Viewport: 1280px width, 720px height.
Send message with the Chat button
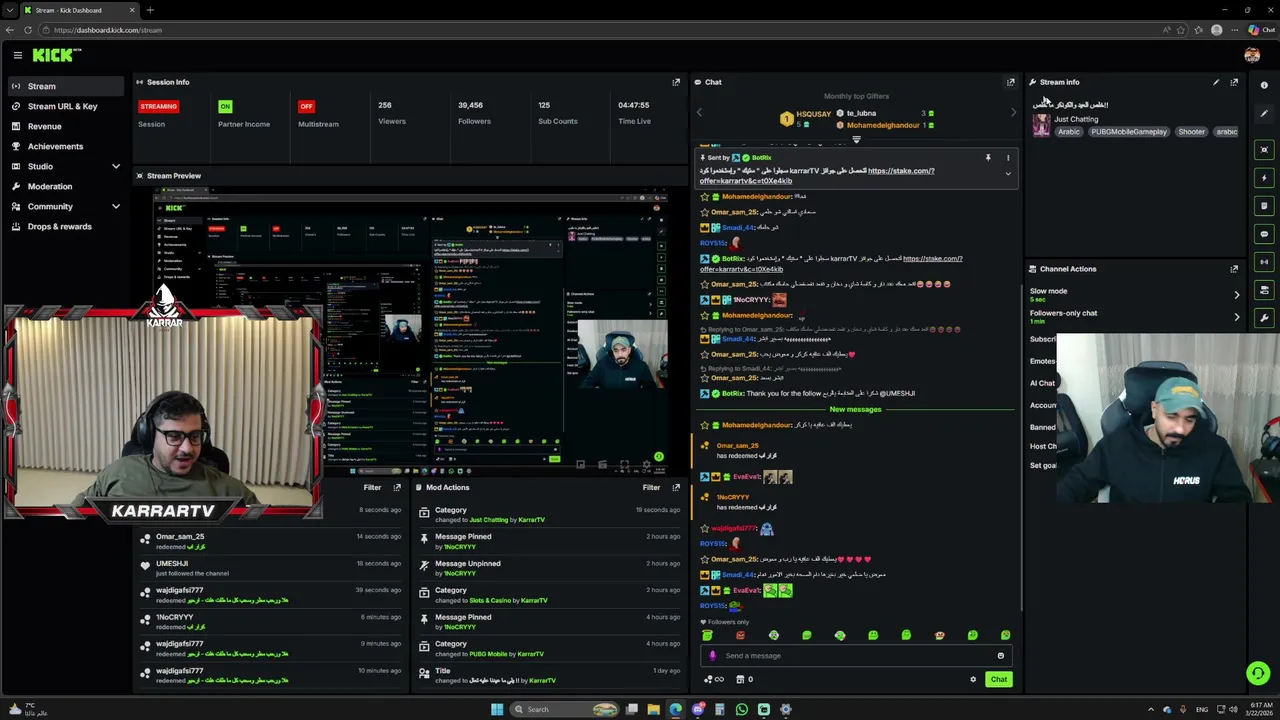tap(998, 680)
